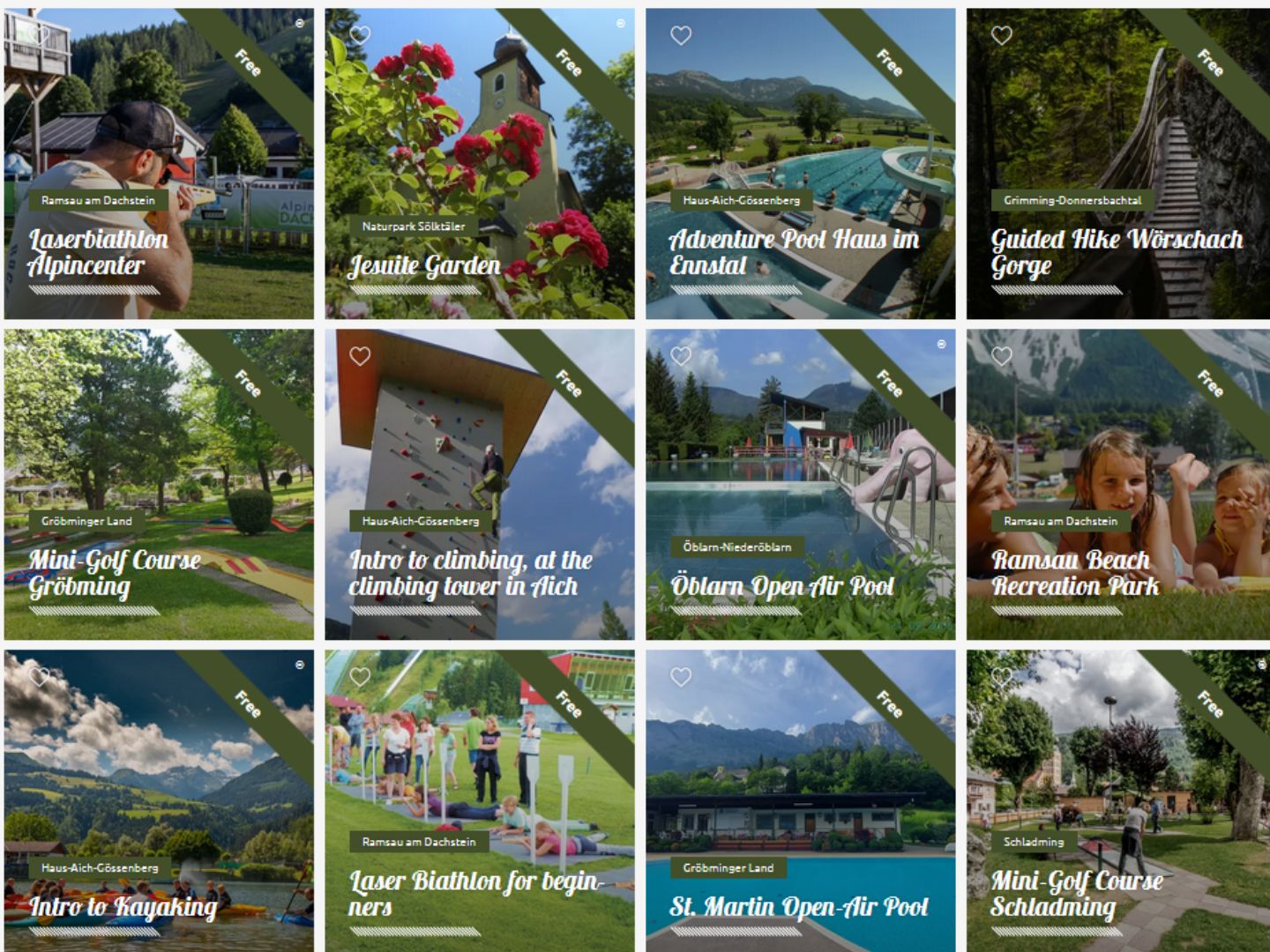Open Jesuite Garden title link
1270x952 pixels.
[x=424, y=265]
